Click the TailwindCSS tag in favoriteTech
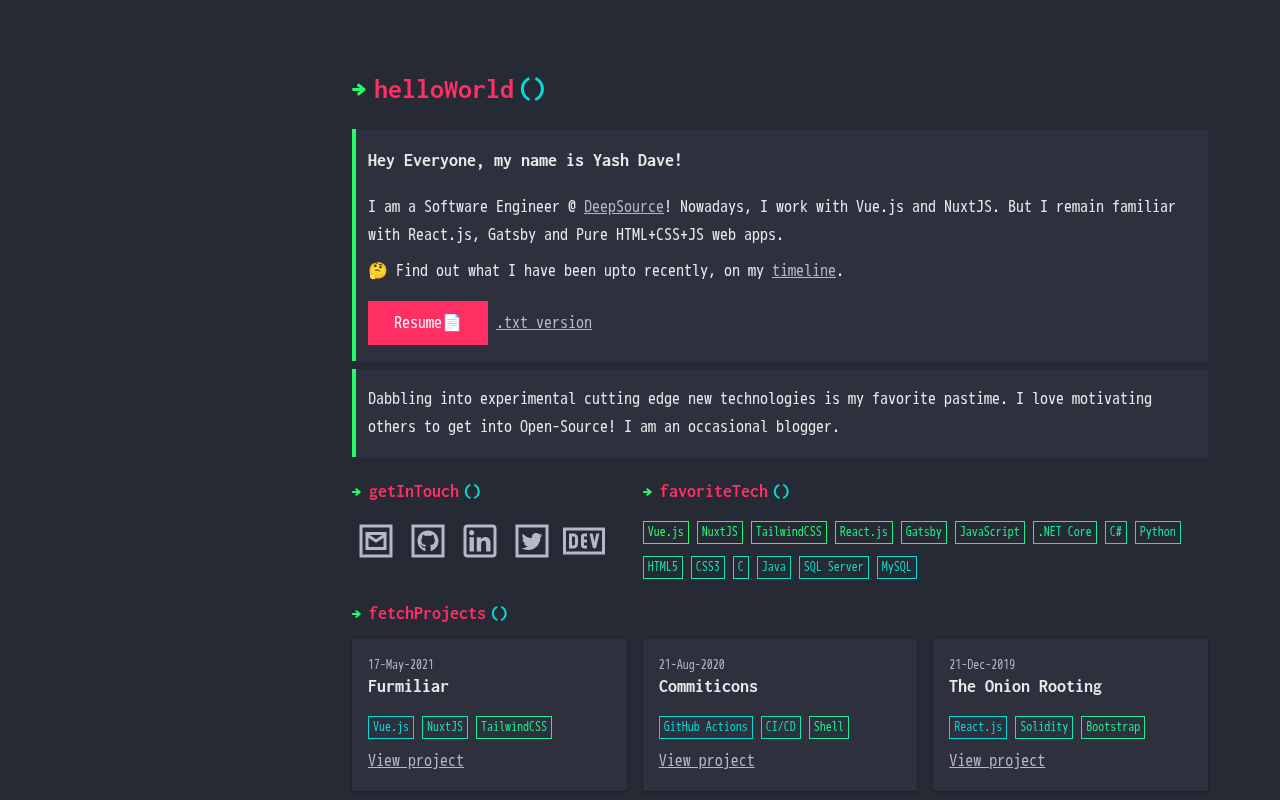Image resolution: width=1280 pixels, height=800 pixels. [789, 533]
